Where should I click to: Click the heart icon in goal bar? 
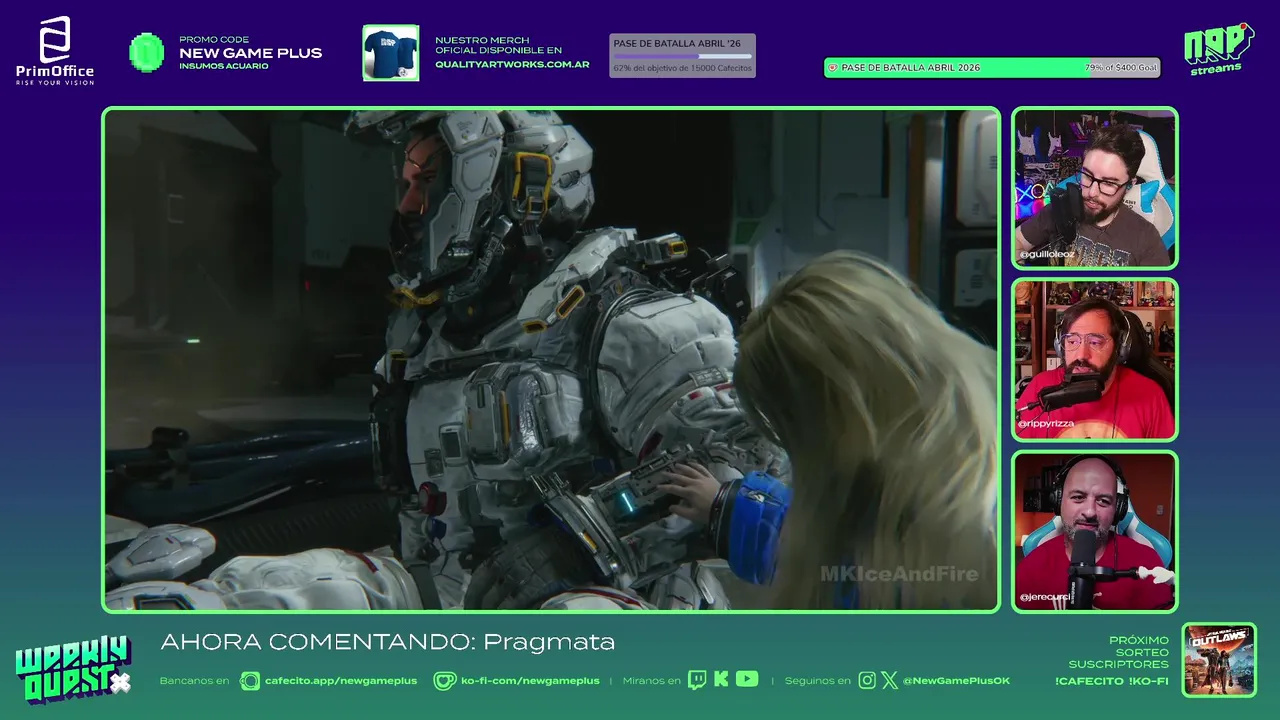[832, 68]
